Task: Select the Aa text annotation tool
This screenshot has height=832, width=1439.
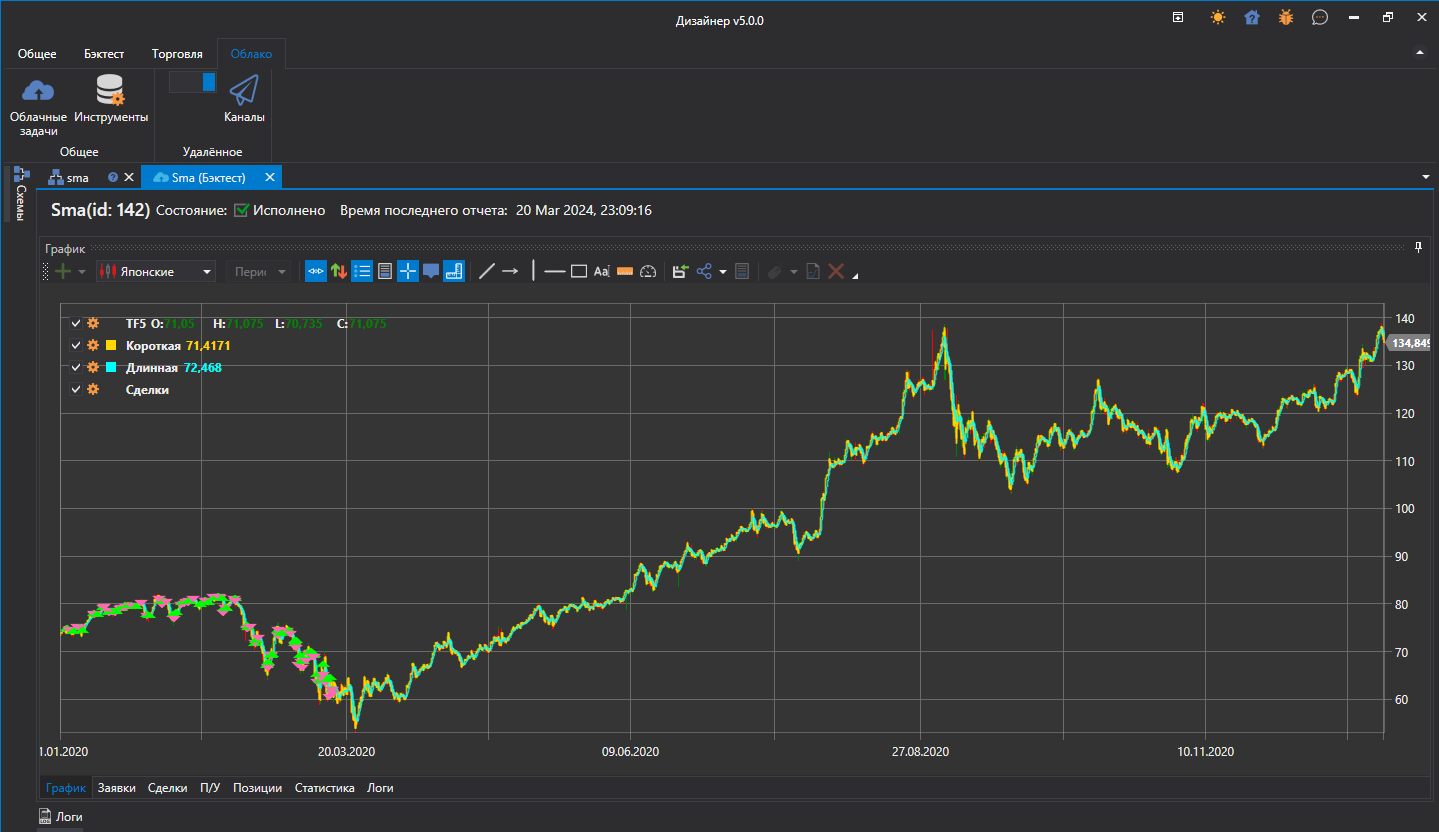Action: [x=602, y=271]
